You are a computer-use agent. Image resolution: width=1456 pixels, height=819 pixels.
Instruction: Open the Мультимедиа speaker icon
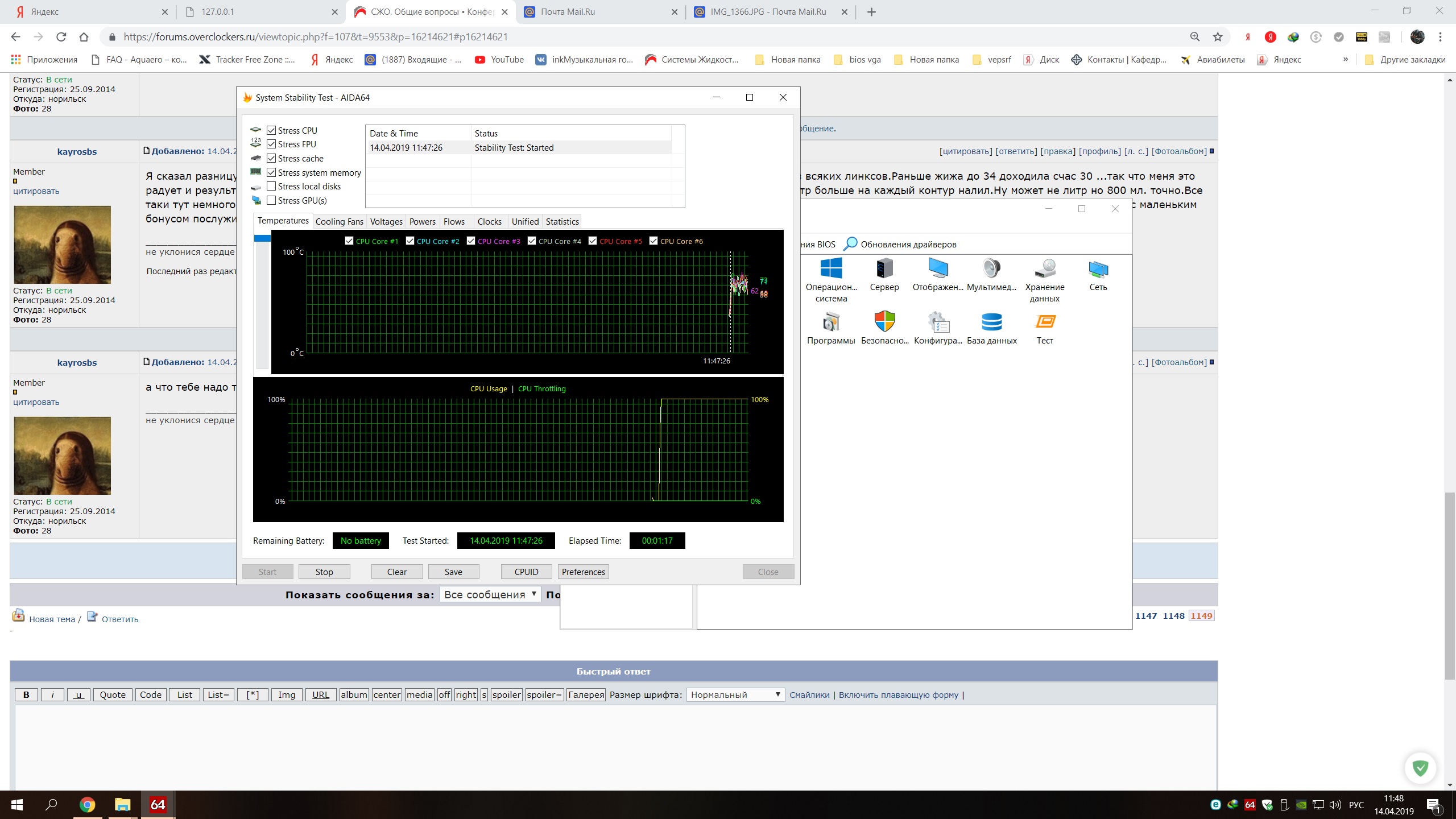click(x=991, y=268)
